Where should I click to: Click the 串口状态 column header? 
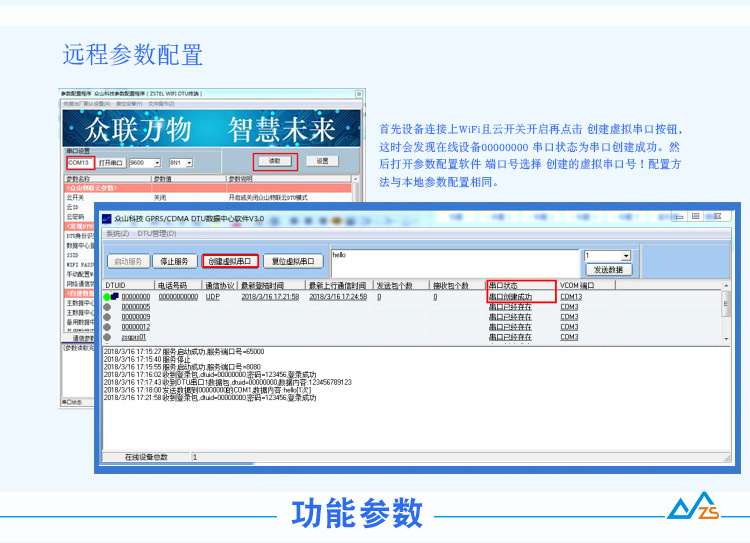(x=522, y=286)
